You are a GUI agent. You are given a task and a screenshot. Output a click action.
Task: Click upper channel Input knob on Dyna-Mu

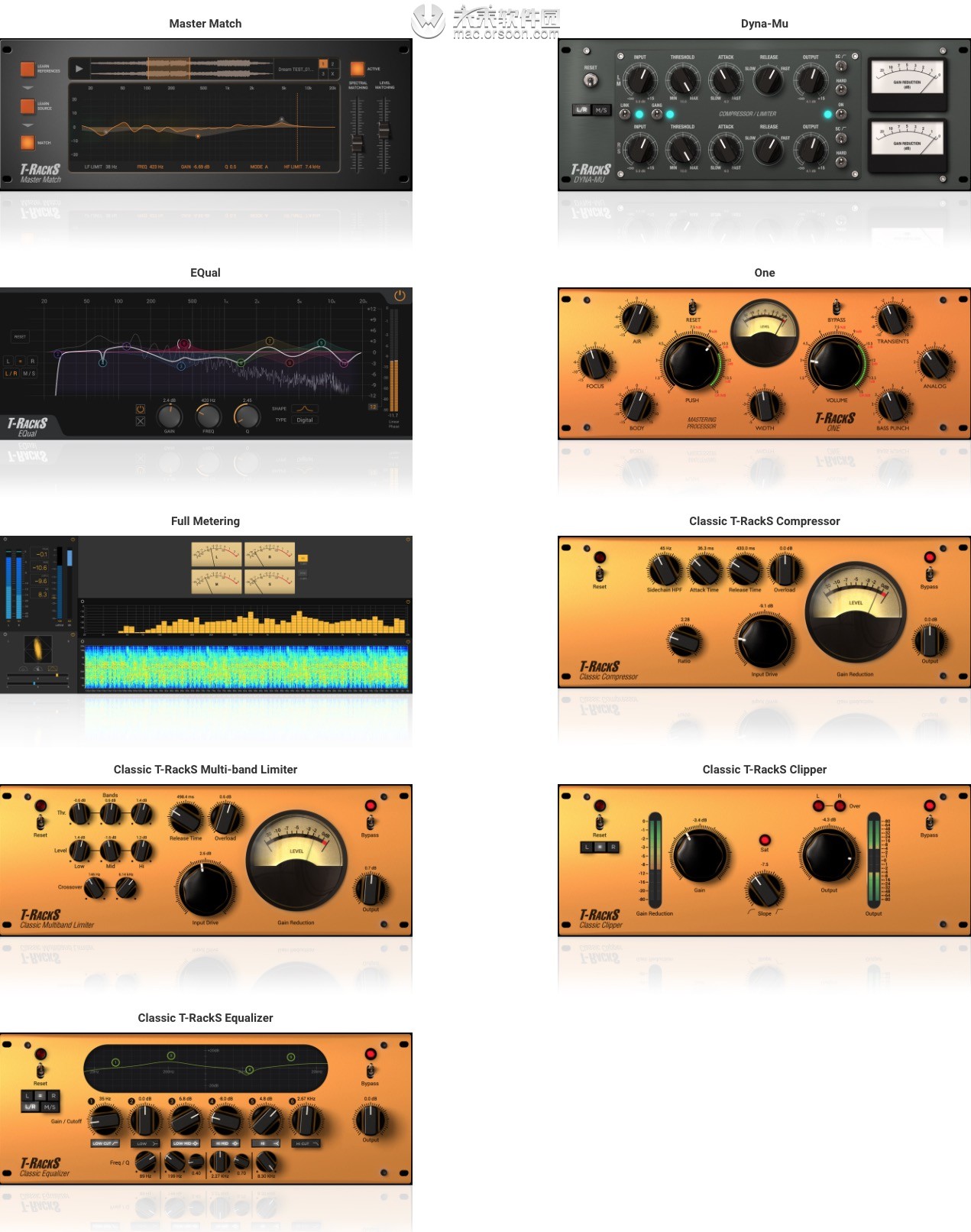coord(640,79)
